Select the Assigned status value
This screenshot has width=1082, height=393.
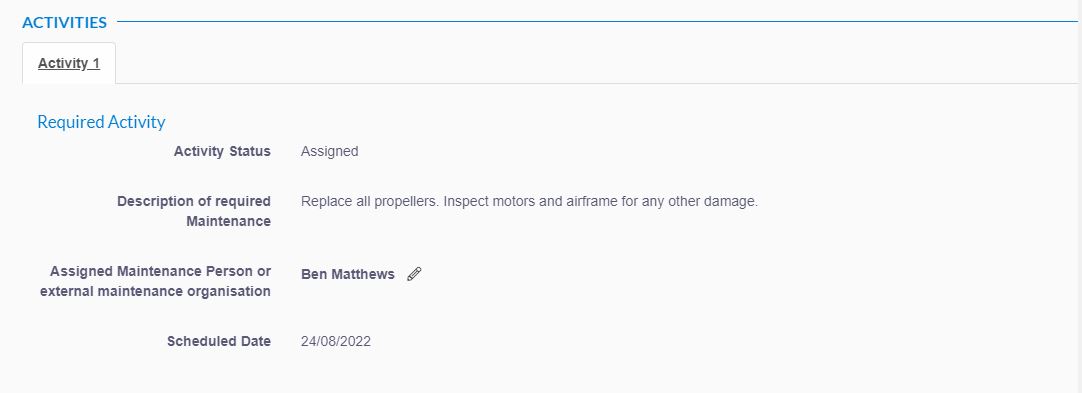coord(329,151)
